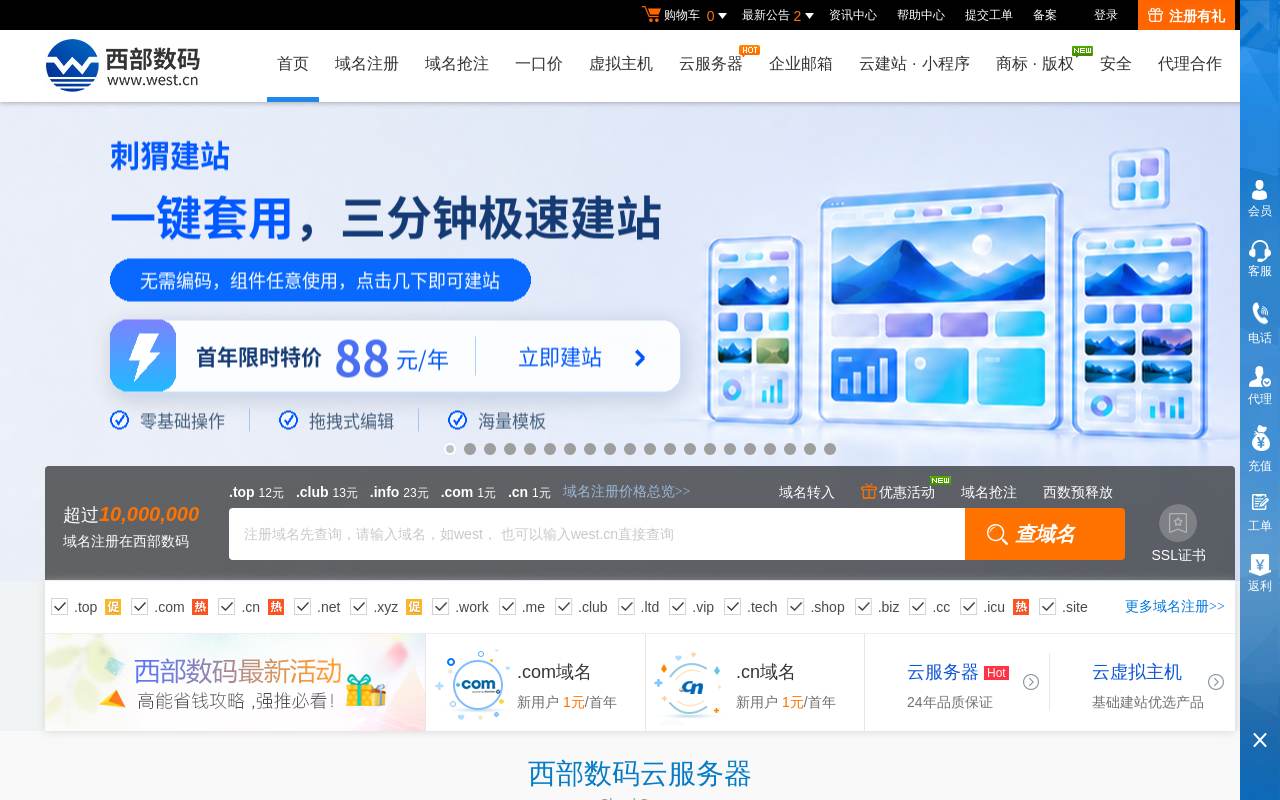This screenshot has height=800, width=1280.
Task: Toggle the .cn domain checkbox
Action: [227, 606]
